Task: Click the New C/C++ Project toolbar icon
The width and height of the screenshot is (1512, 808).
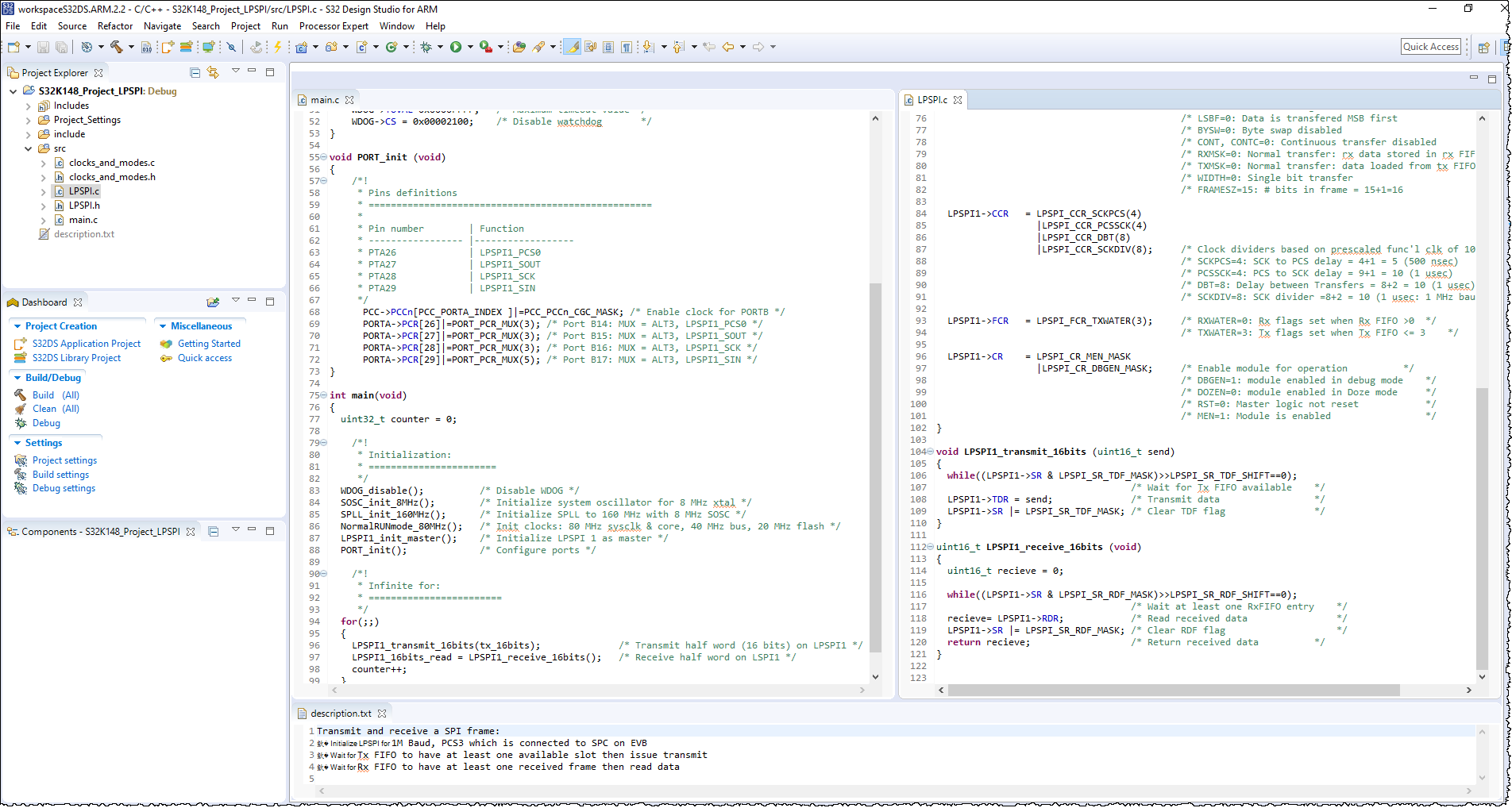Action: (x=302, y=46)
